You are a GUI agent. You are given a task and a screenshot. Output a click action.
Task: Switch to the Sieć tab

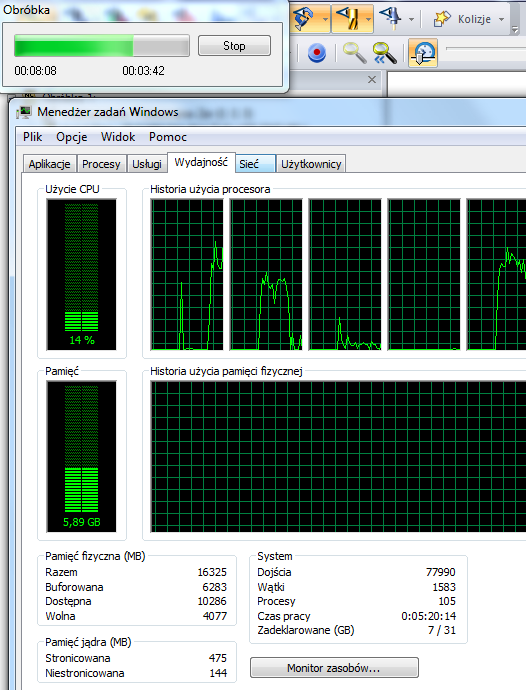(255, 164)
